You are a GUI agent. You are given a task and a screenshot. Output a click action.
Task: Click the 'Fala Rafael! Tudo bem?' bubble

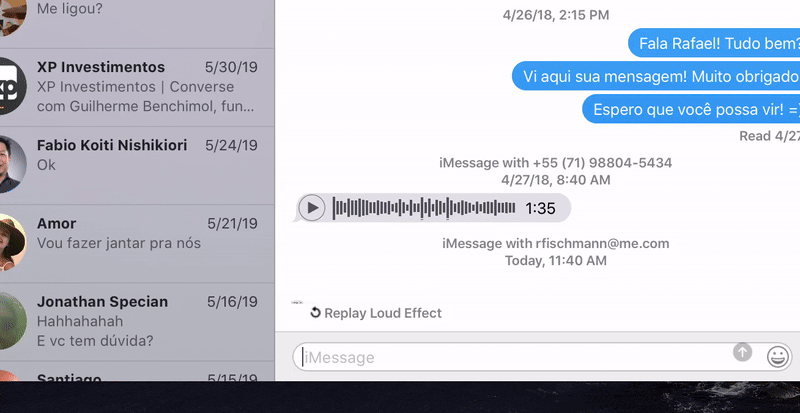[714, 43]
